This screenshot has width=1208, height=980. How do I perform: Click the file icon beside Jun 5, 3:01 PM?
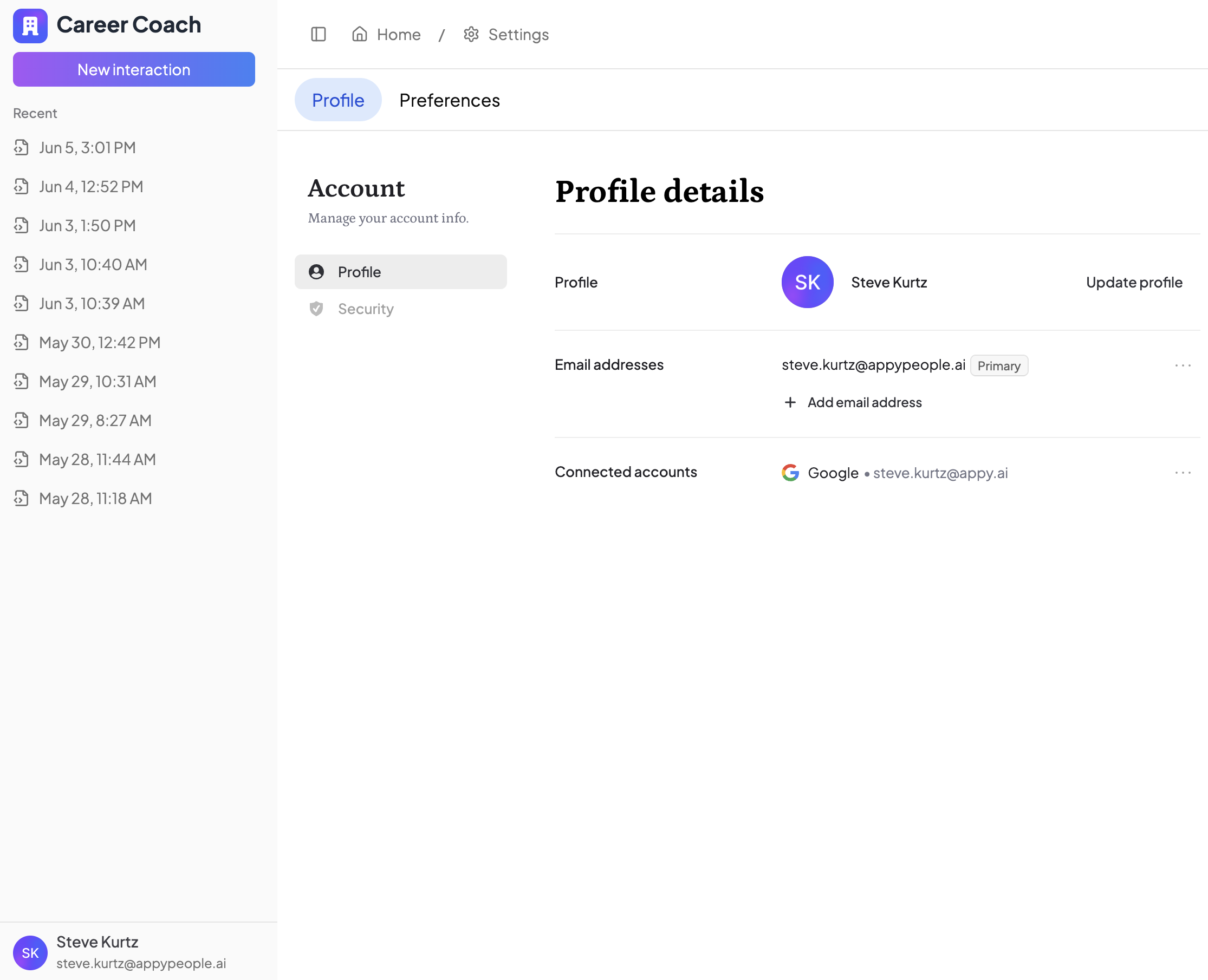[x=22, y=148]
